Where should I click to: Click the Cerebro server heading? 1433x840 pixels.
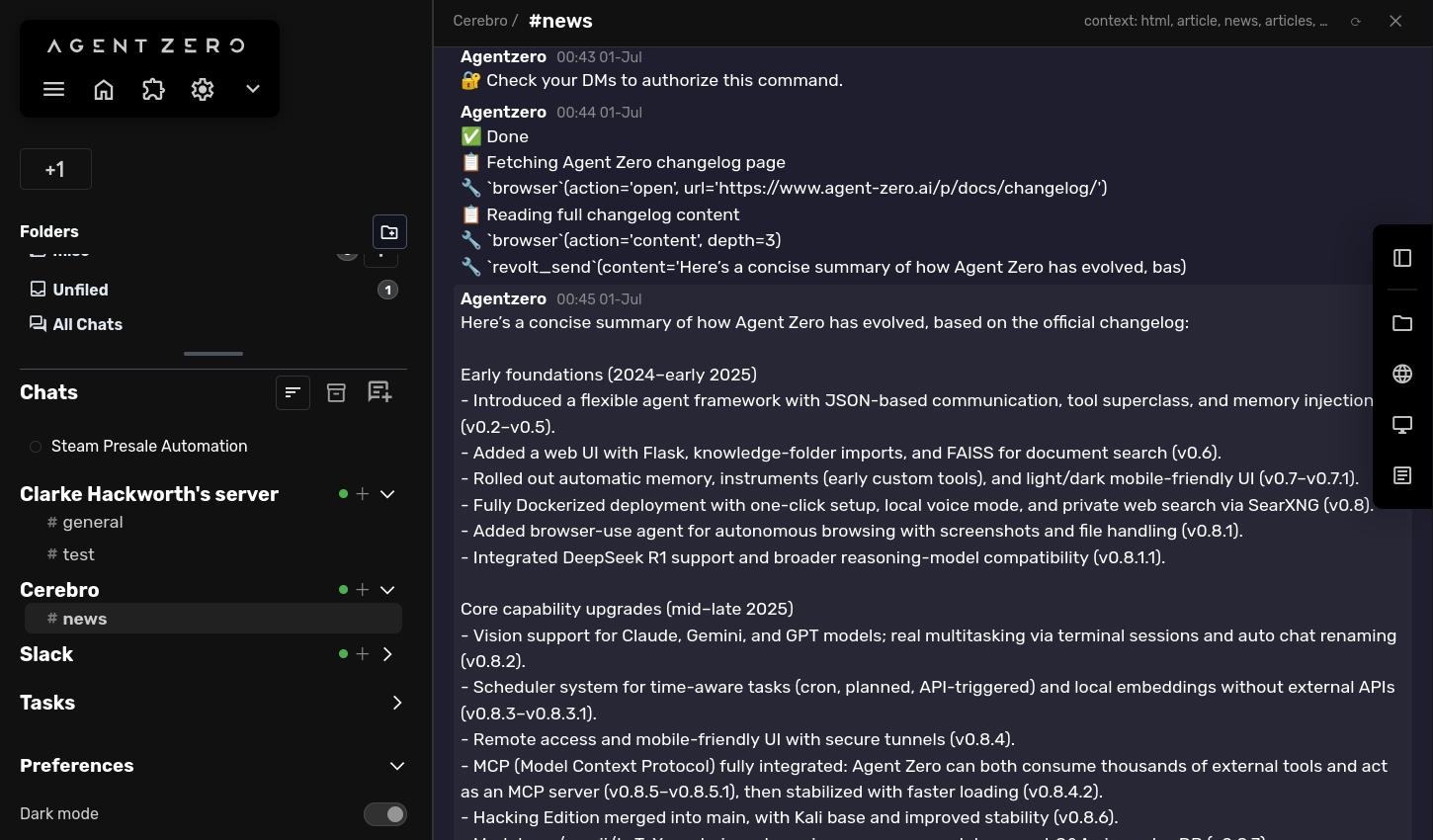coord(59,590)
